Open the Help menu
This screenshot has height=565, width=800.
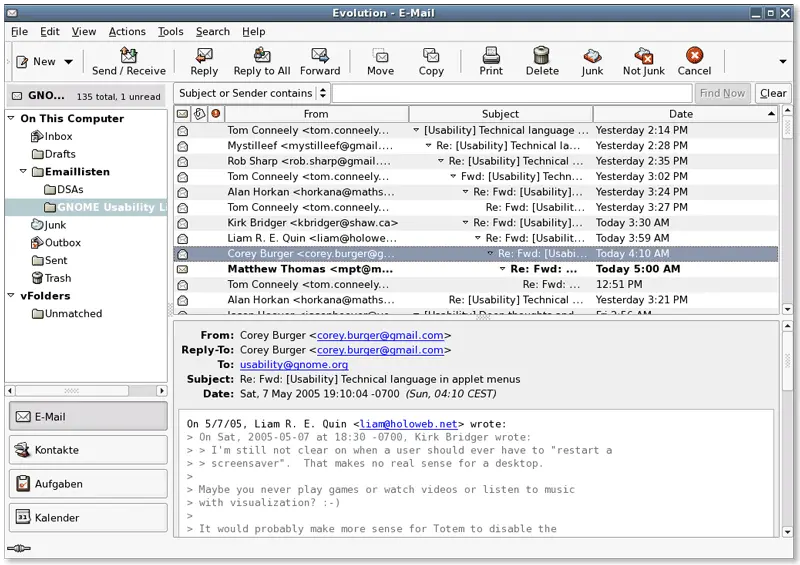(254, 32)
